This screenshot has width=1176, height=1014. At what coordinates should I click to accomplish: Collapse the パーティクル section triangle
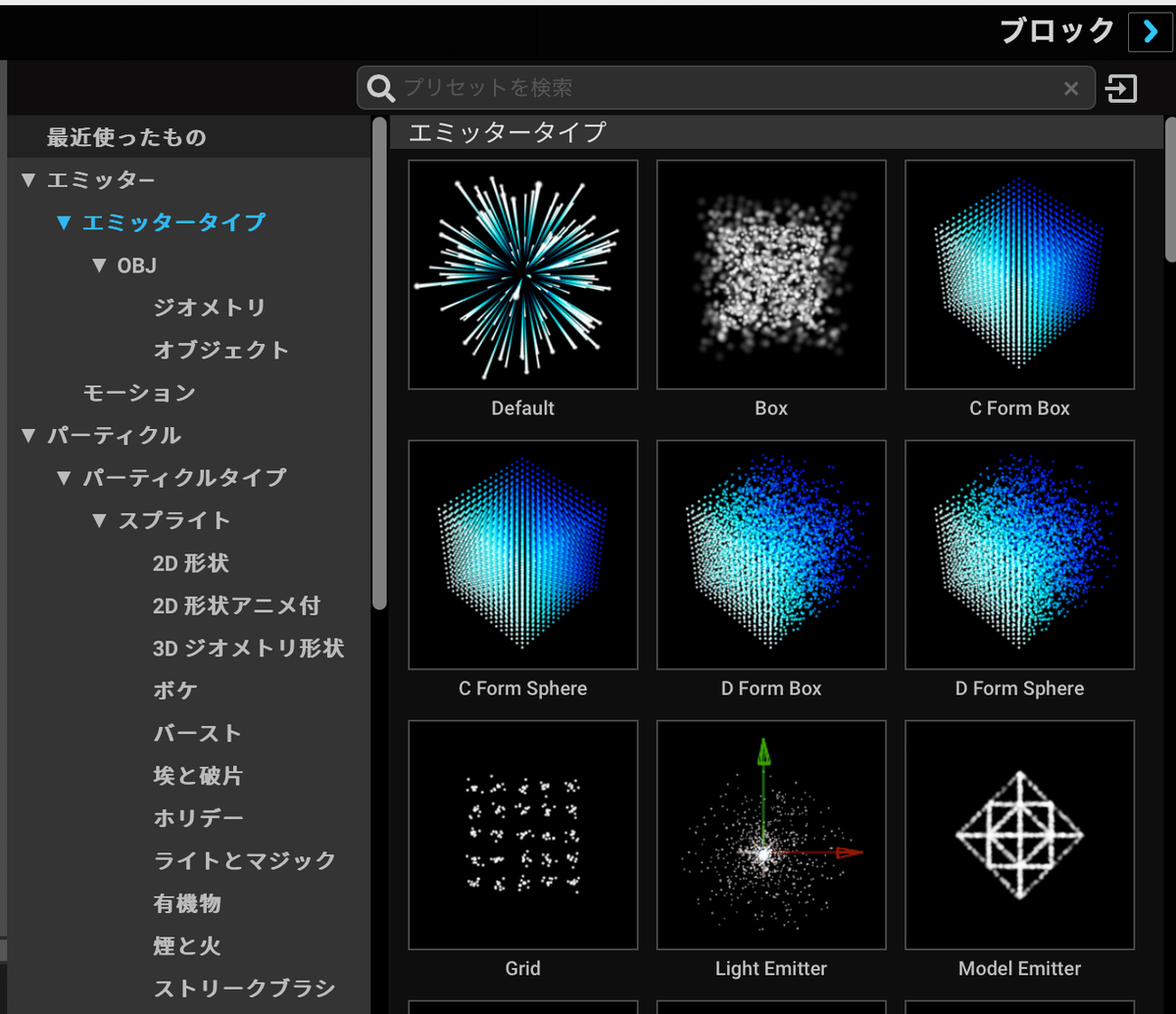coord(27,435)
